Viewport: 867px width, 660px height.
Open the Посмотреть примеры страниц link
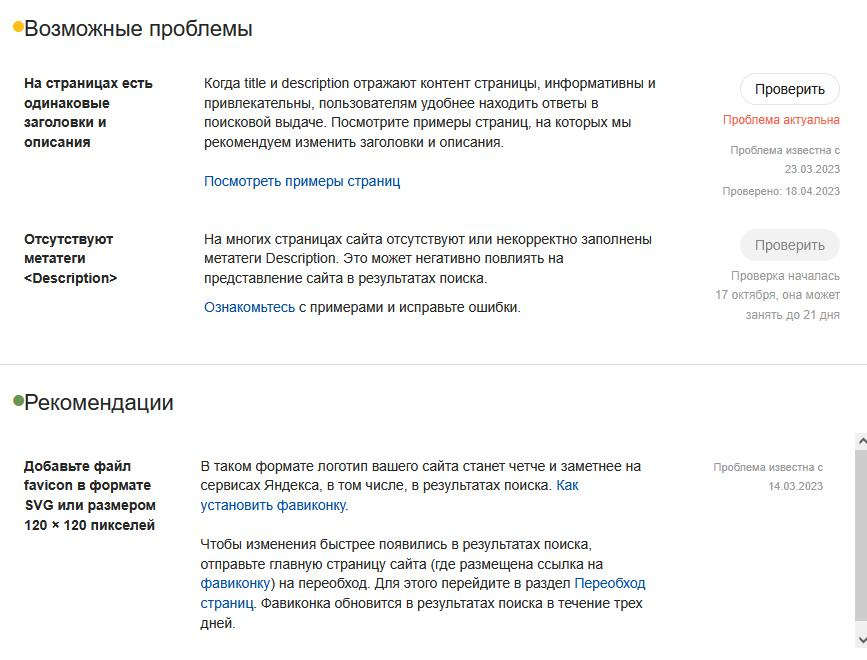pyautogui.click(x=301, y=181)
